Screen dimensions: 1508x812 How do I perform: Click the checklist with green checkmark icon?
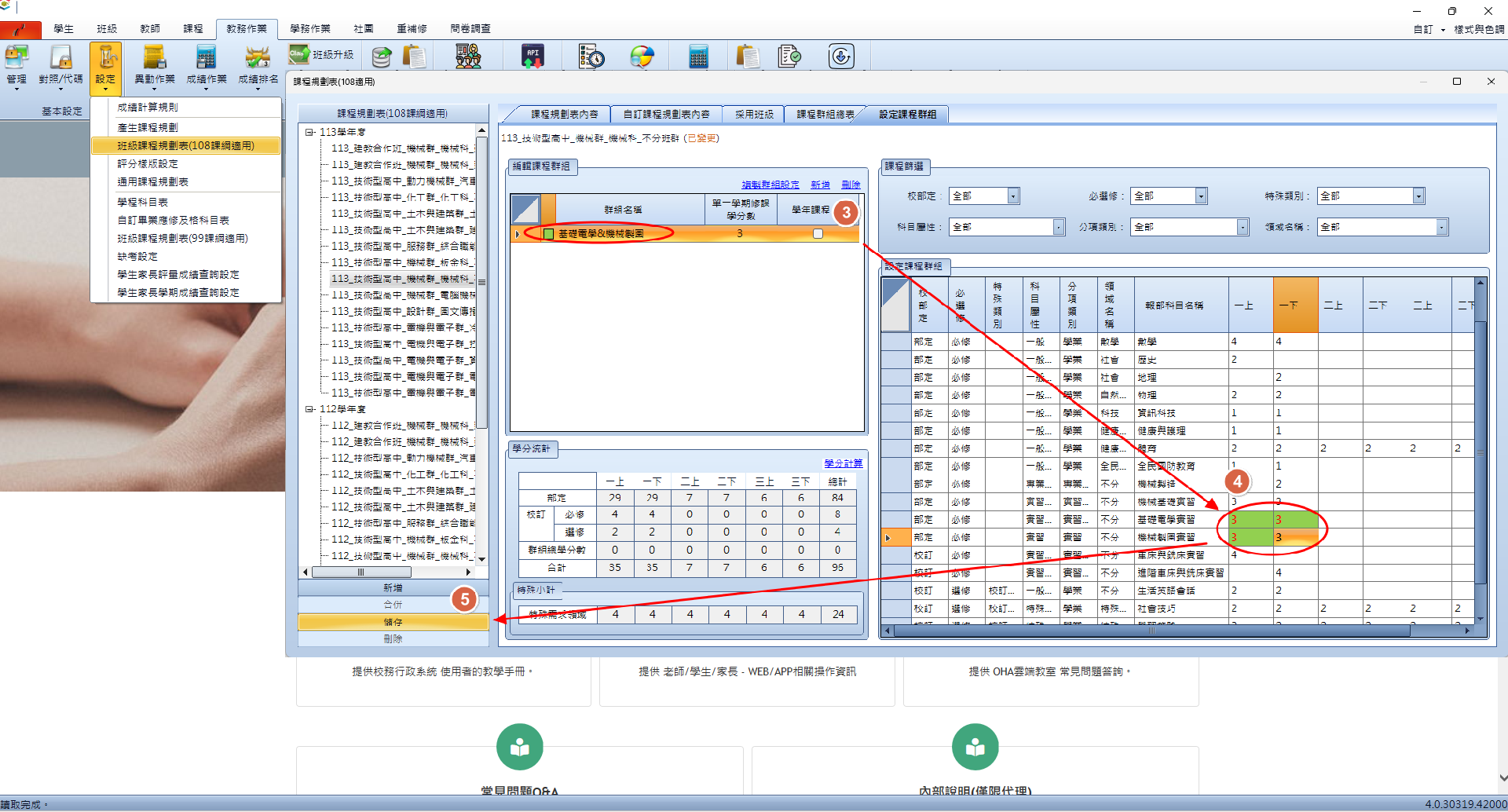pos(789,57)
